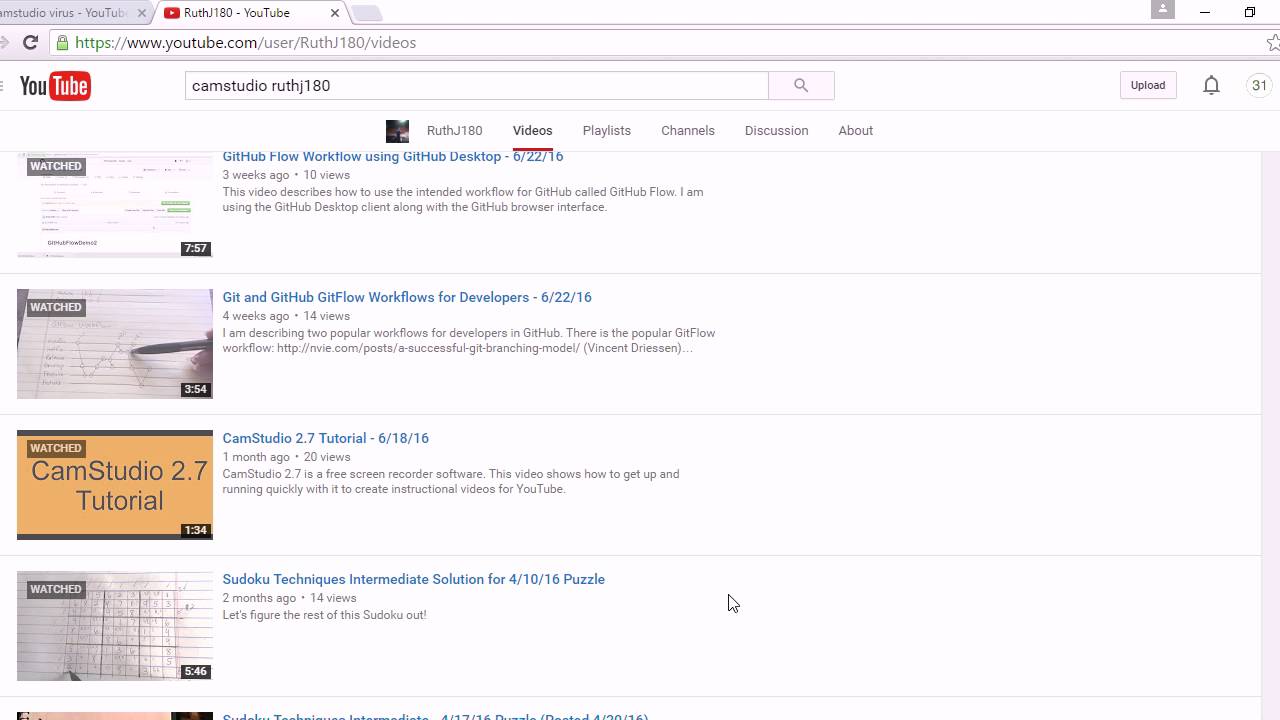
Task: Click the Chrome profile person icon
Action: 1162,9
